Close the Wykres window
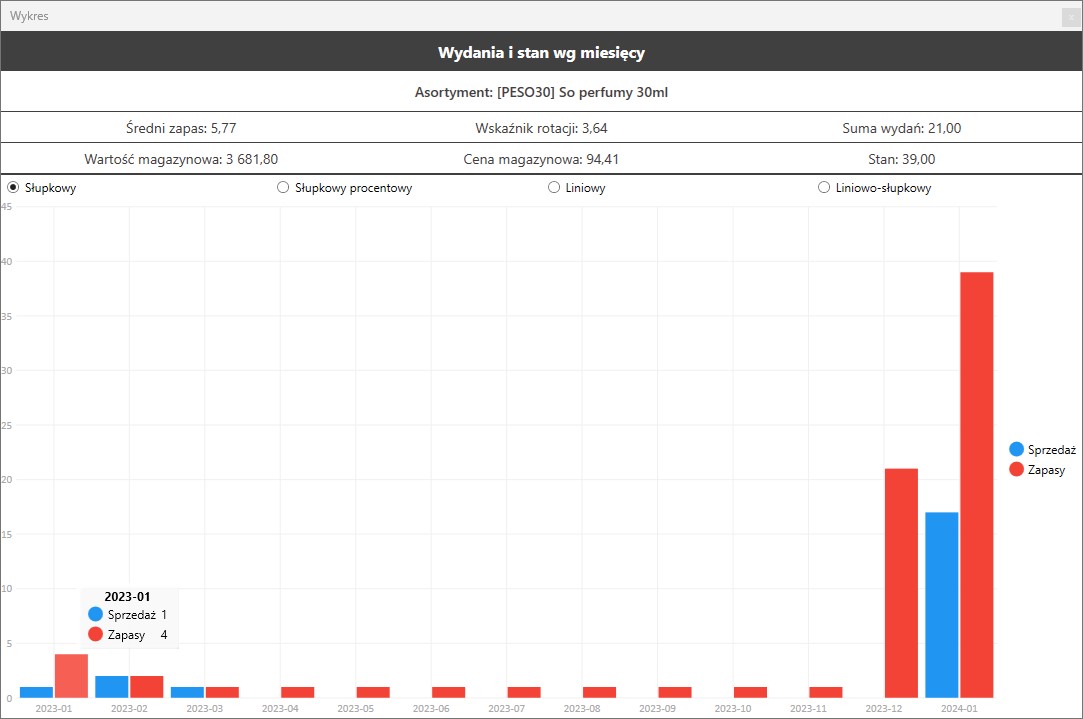Image resolution: width=1083 pixels, height=719 pixels. 1071,16
